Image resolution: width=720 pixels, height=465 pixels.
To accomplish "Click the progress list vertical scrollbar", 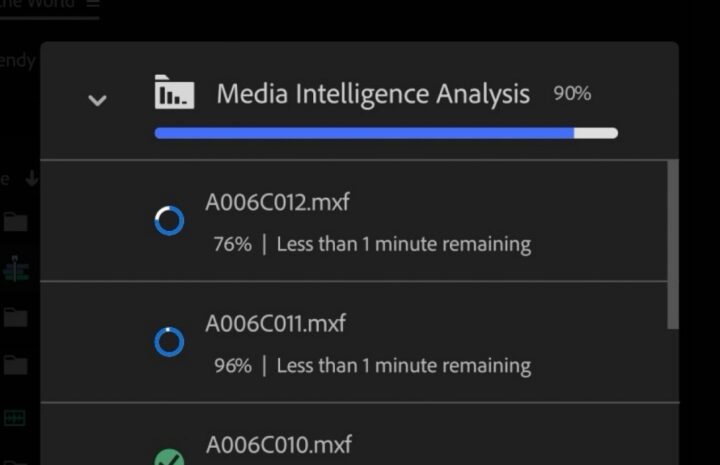I will 673,245.
